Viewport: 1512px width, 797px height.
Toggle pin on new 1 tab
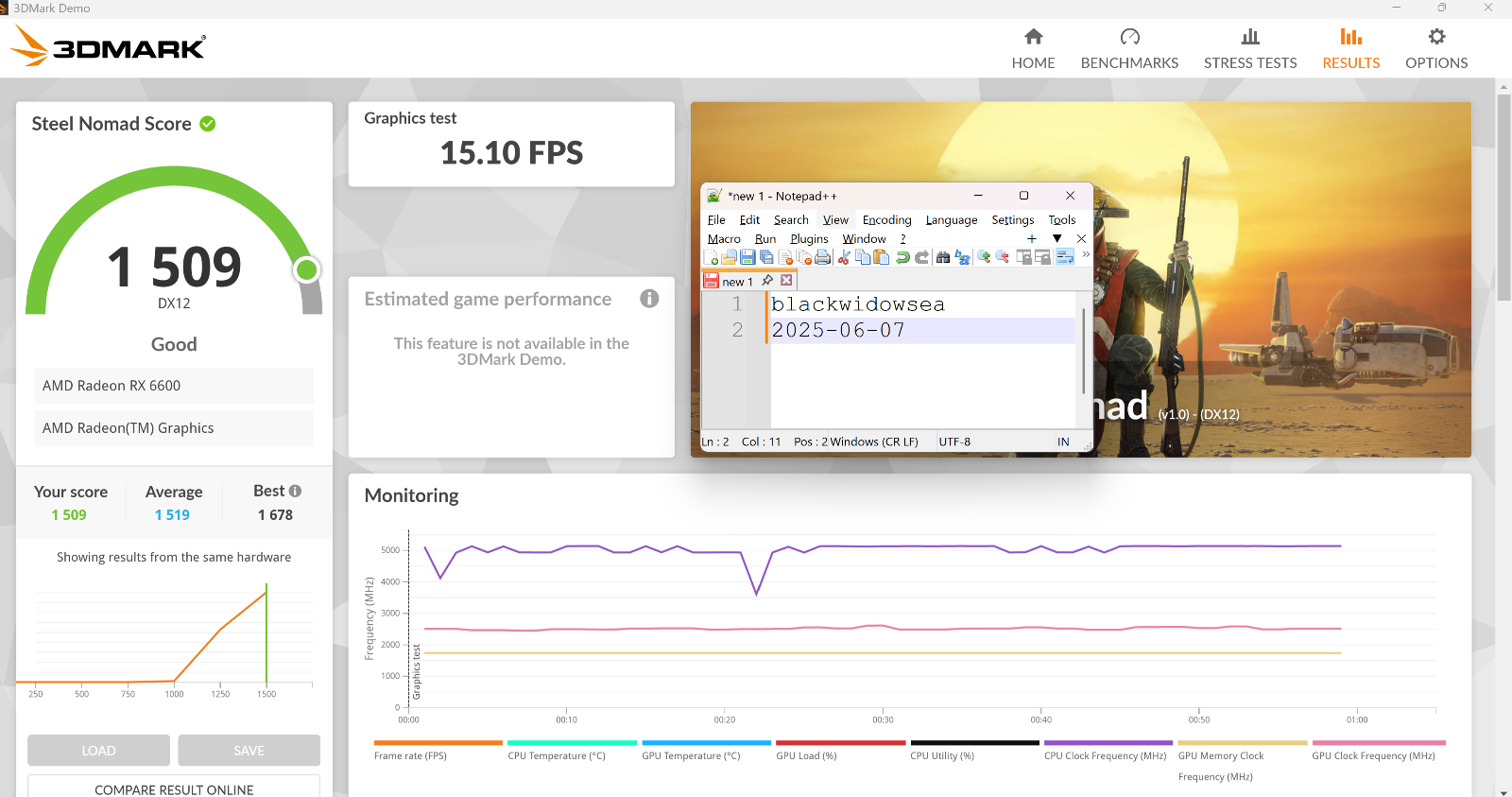coord(767,281)
